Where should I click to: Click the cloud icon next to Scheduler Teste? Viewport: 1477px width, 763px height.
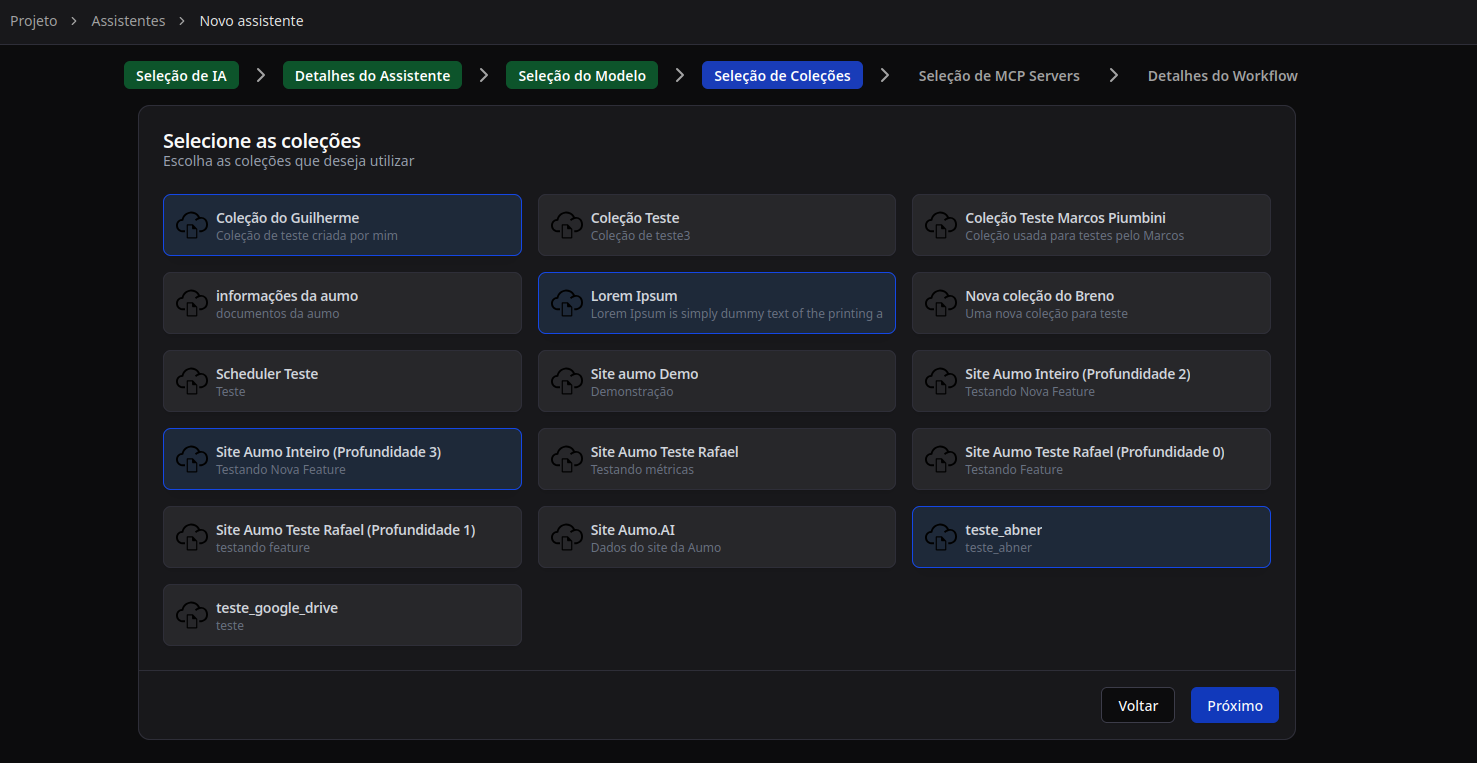pos(192,381)
